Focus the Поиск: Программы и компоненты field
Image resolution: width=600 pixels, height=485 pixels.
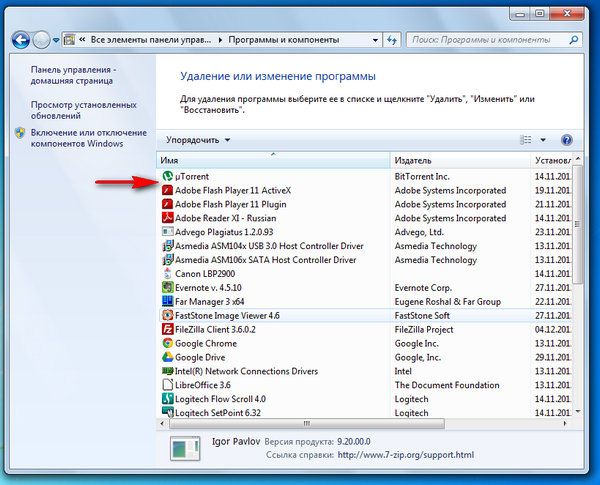coord(489,40)
